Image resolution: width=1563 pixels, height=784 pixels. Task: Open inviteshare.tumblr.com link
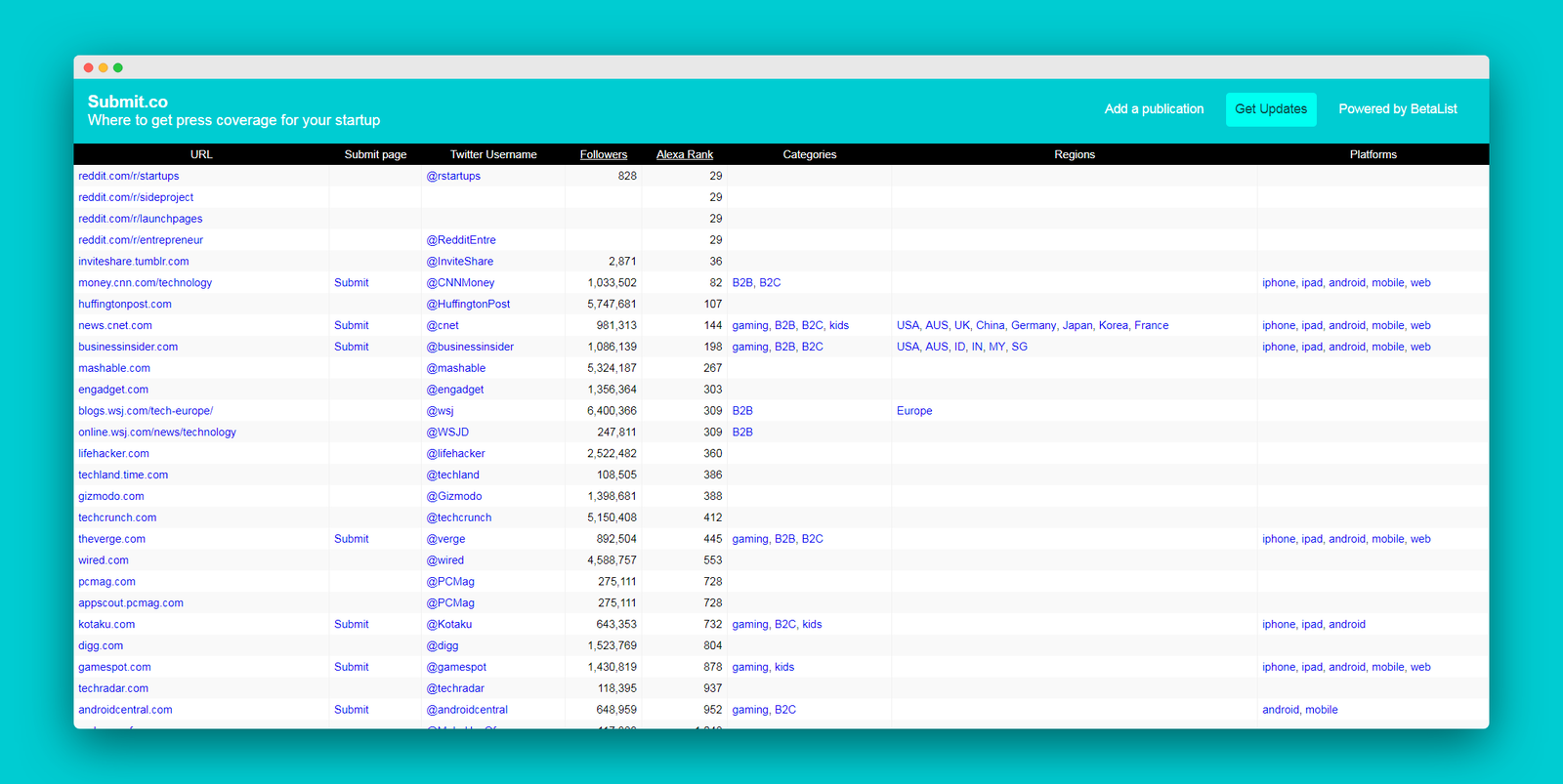coord(134,262)
